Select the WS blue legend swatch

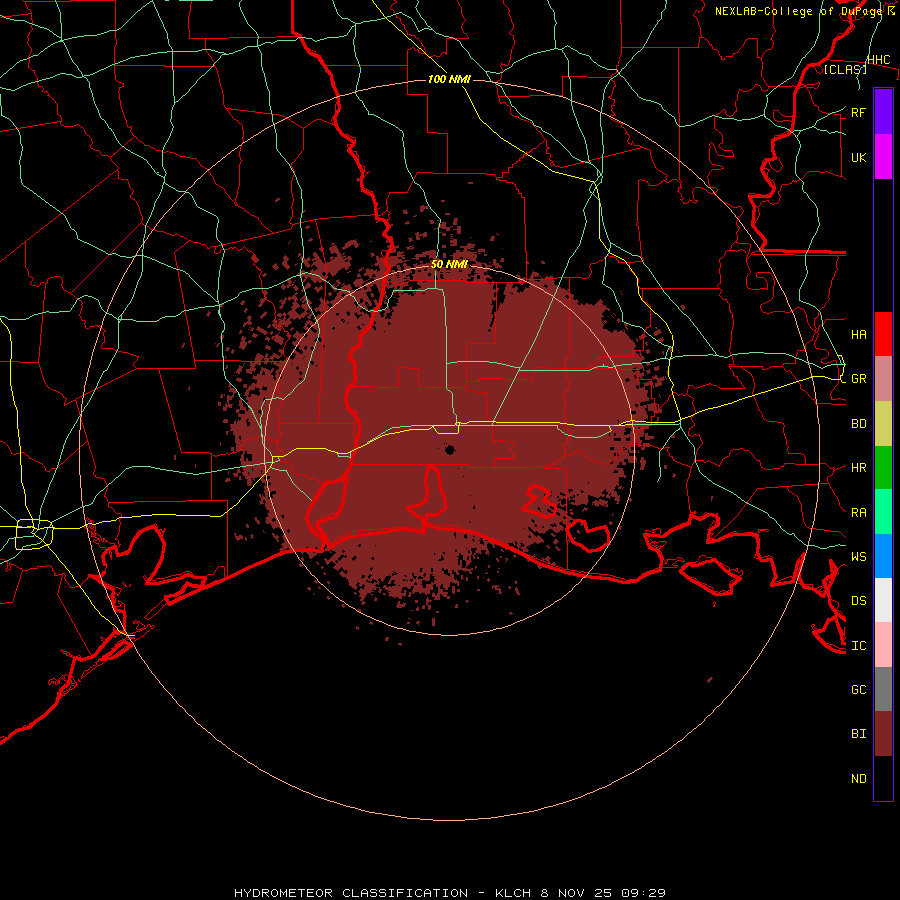pyautogui.click(x=883, y=556)
